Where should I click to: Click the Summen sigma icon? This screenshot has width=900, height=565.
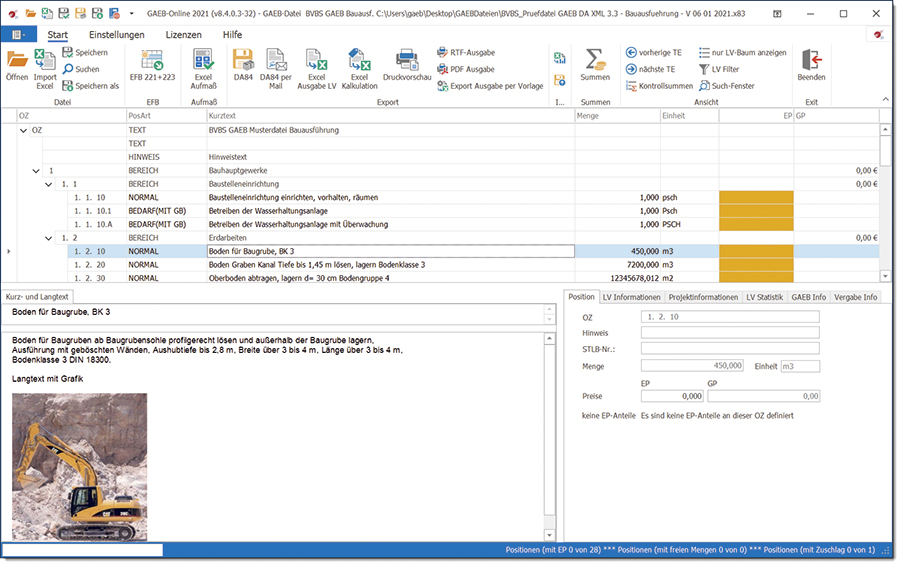595,60
